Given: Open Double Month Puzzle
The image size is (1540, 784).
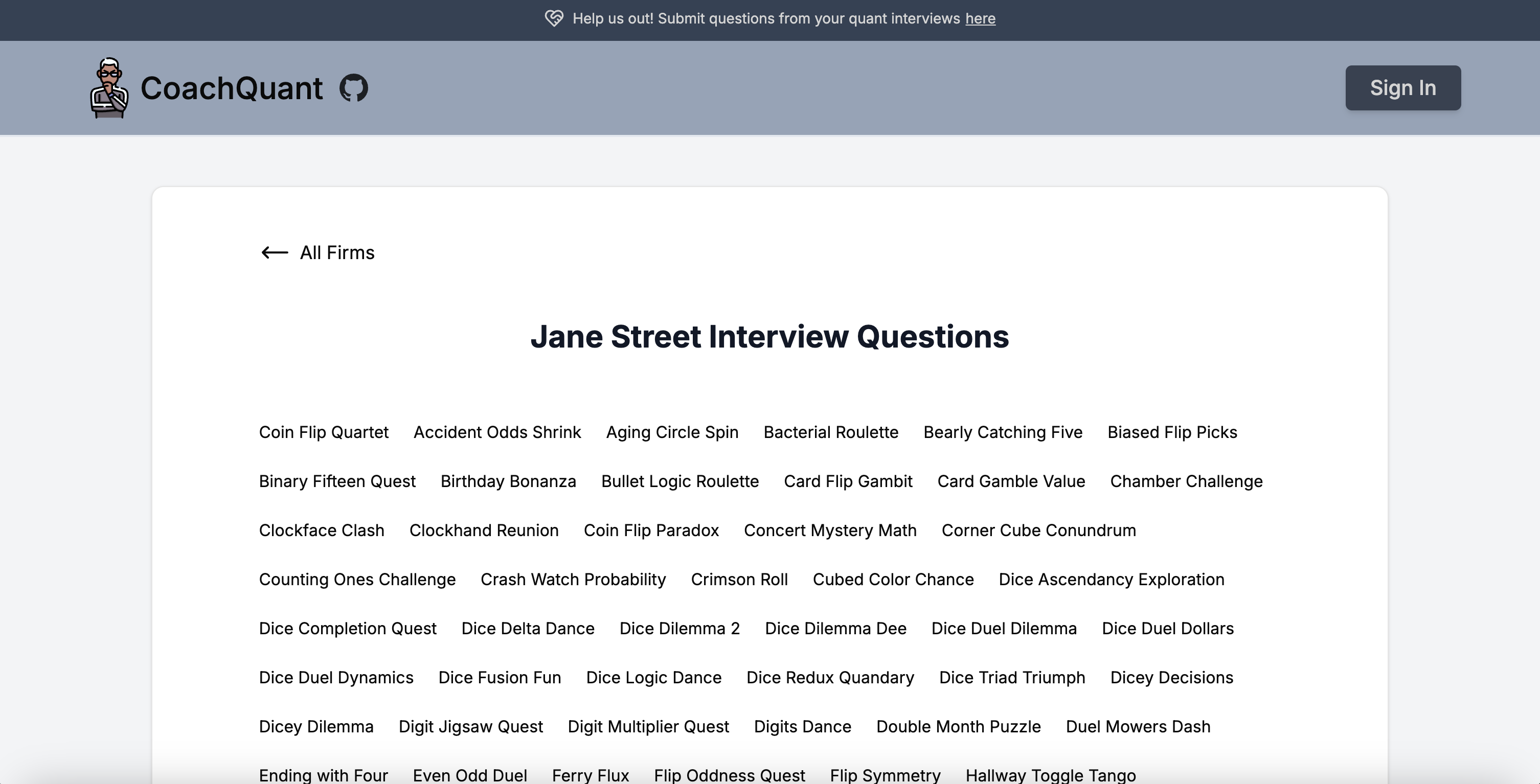Looking at the screenshot, I should pyautogui.click(x=958, y=726).
